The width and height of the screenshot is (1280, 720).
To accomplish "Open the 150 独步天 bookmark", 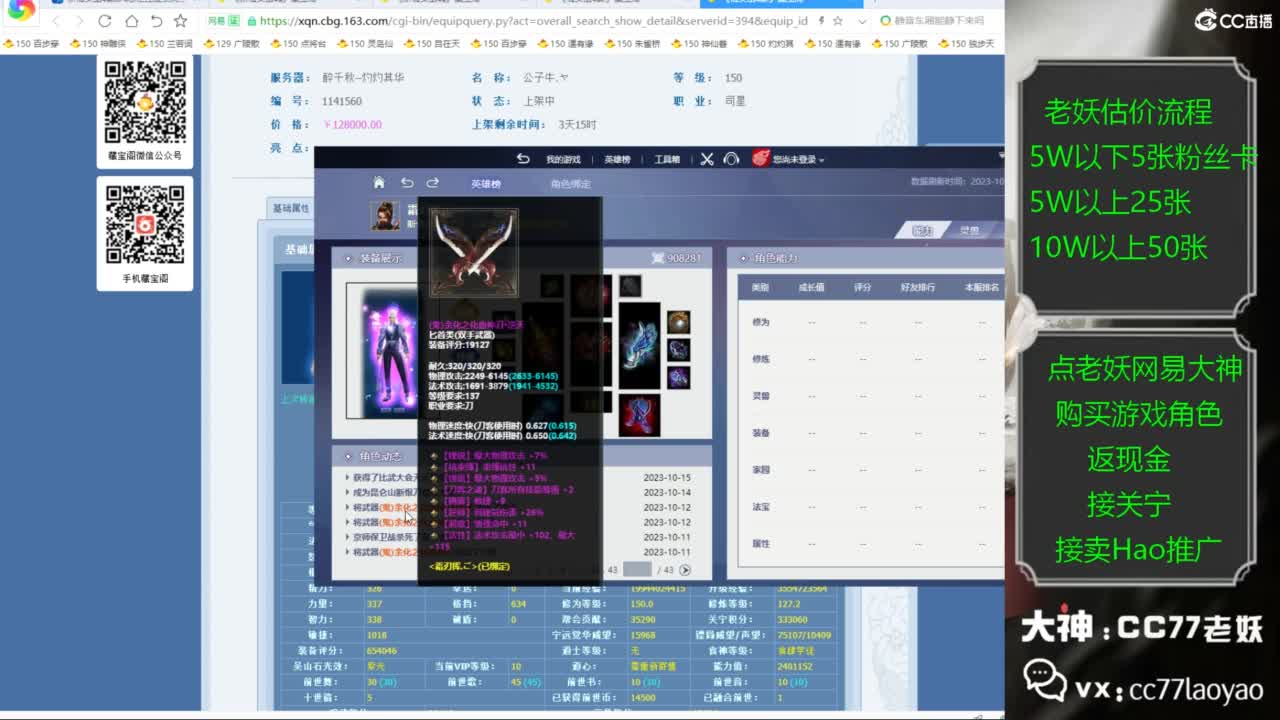I will 966,44.
